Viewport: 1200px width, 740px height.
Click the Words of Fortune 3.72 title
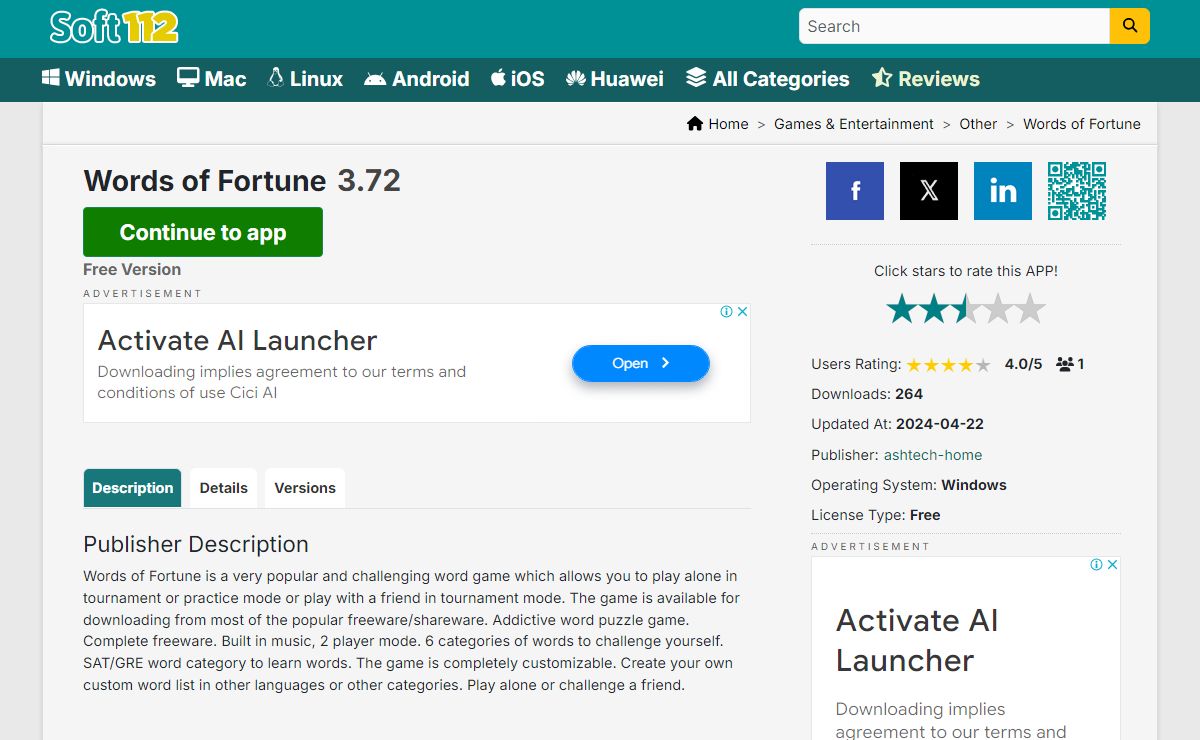[x=242, y=180]
